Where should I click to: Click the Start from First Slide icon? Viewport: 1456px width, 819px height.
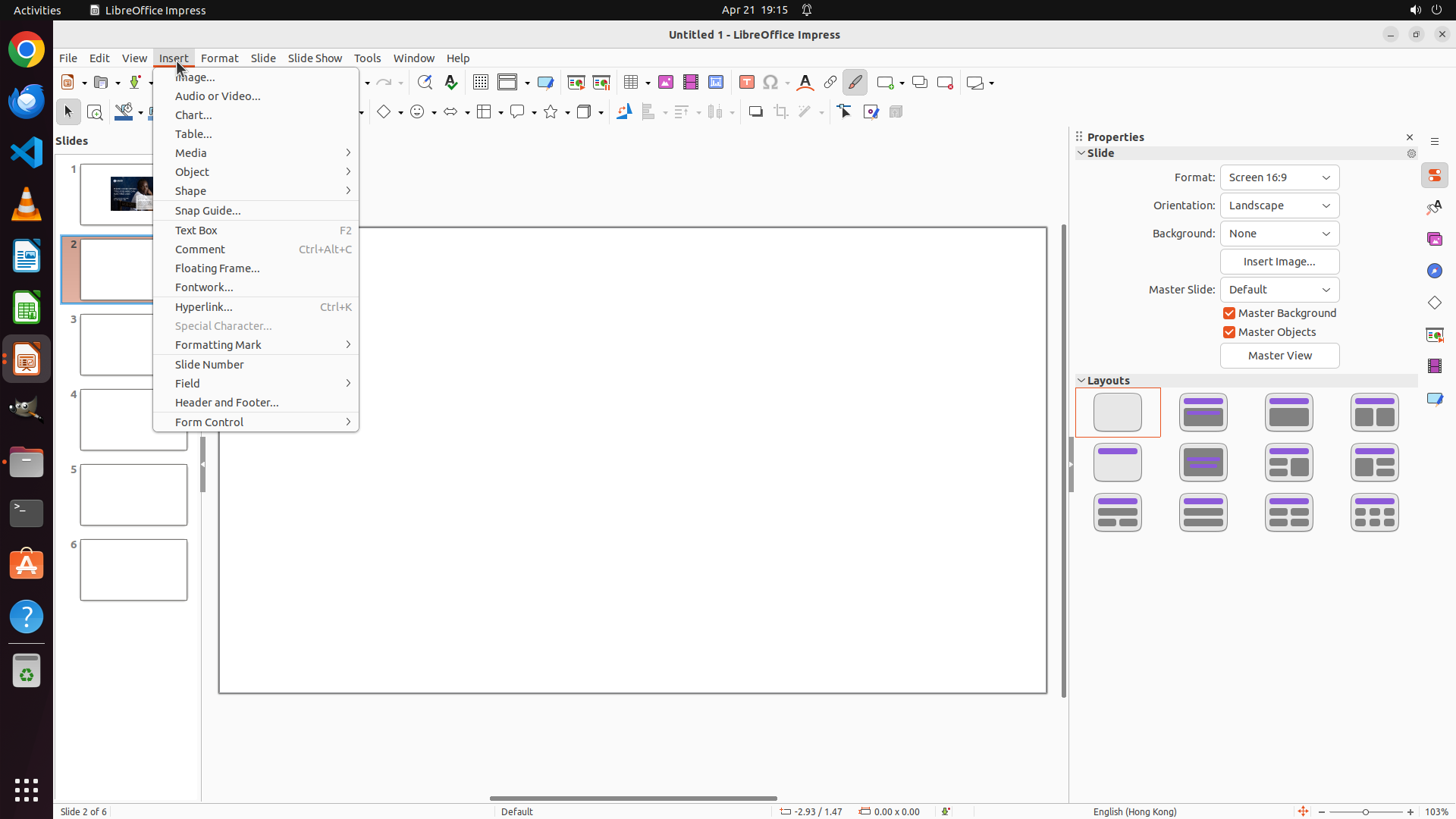(x=576, y=82)
